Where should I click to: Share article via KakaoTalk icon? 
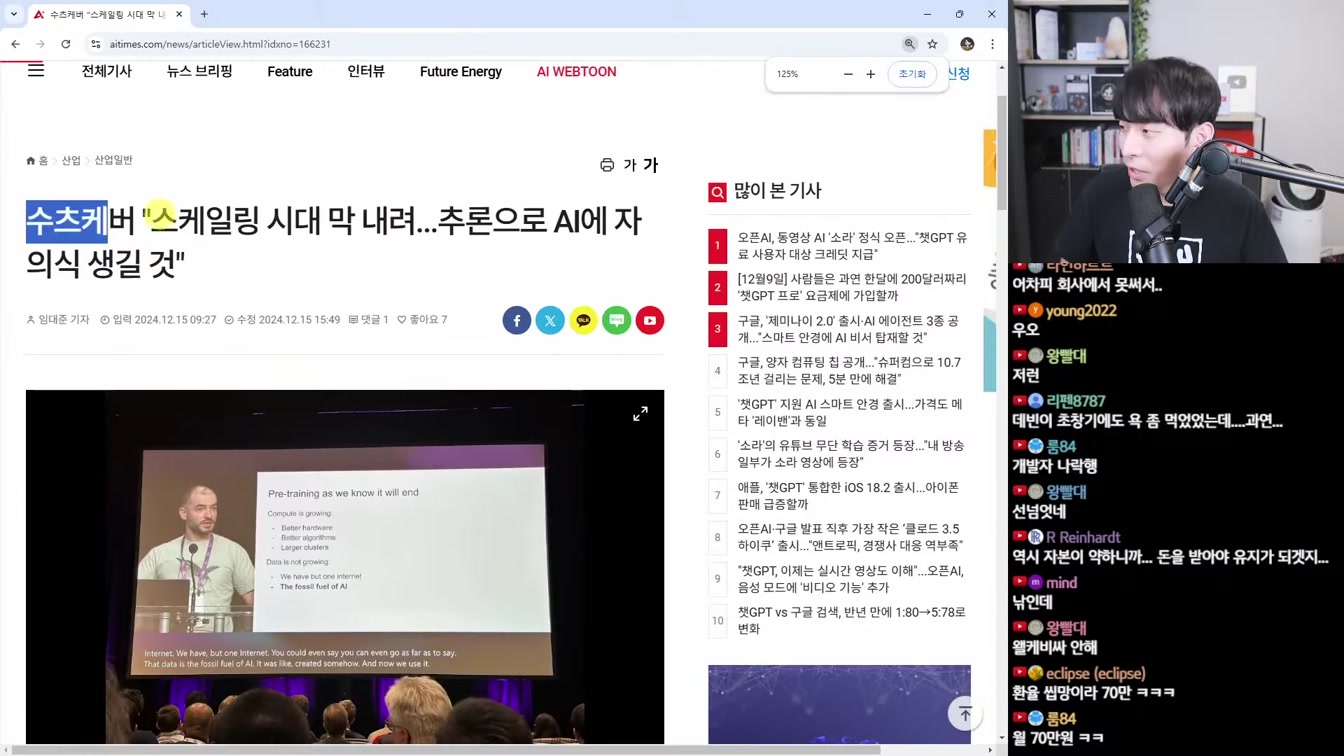pos(583,320)
